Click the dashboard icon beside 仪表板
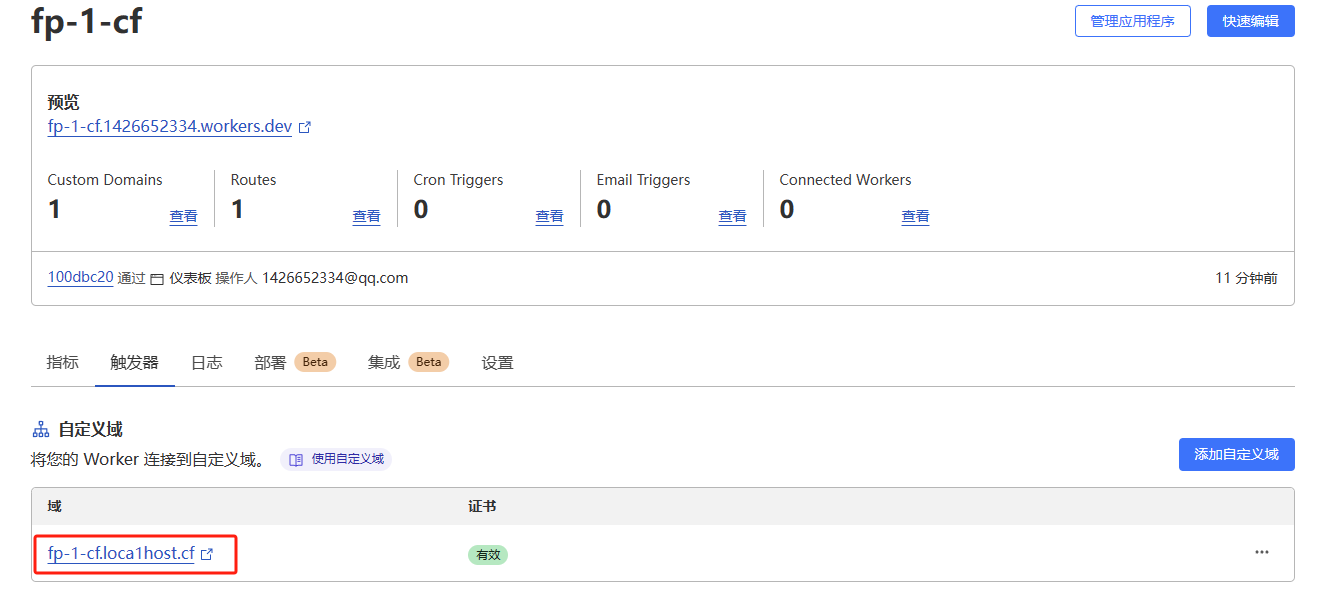The image size is (1321, 599). click(157, 279)
